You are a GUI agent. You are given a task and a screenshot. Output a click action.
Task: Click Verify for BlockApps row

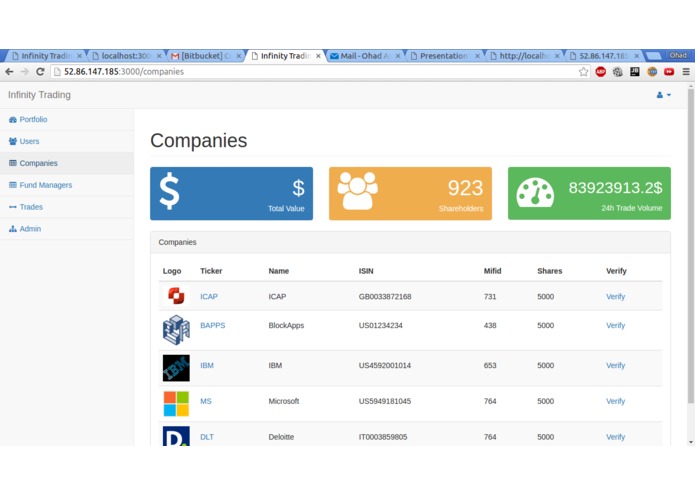click(x=615, y=326)
